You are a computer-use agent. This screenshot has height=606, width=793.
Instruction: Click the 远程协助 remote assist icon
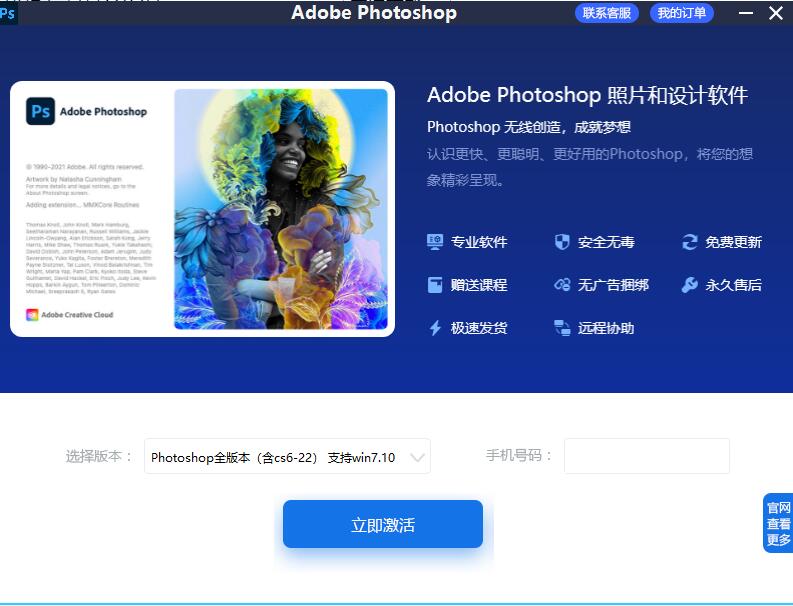click(562, 328)
